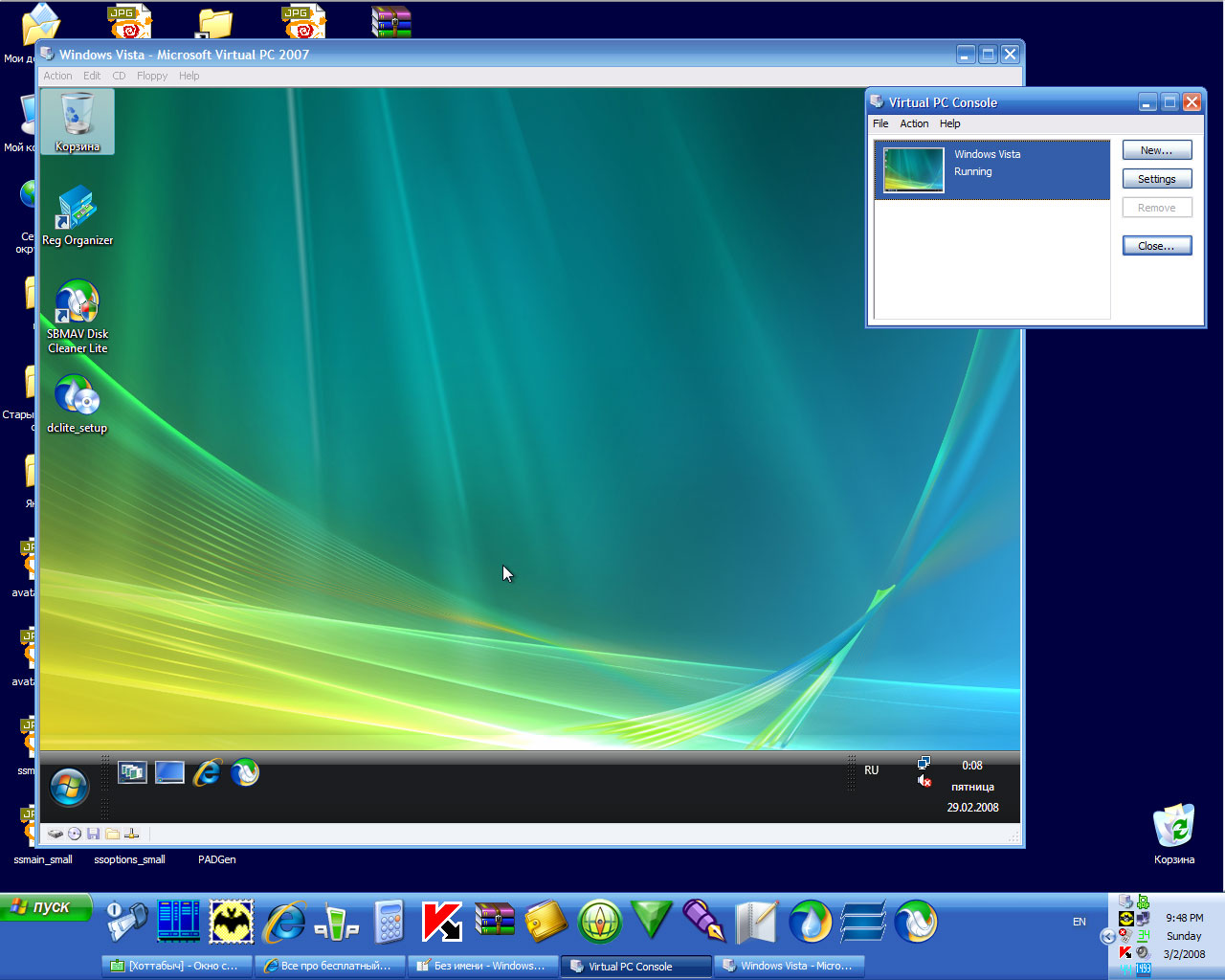Open Floppy menu in Virtual PC 2007 window

(x=152, y=76)
